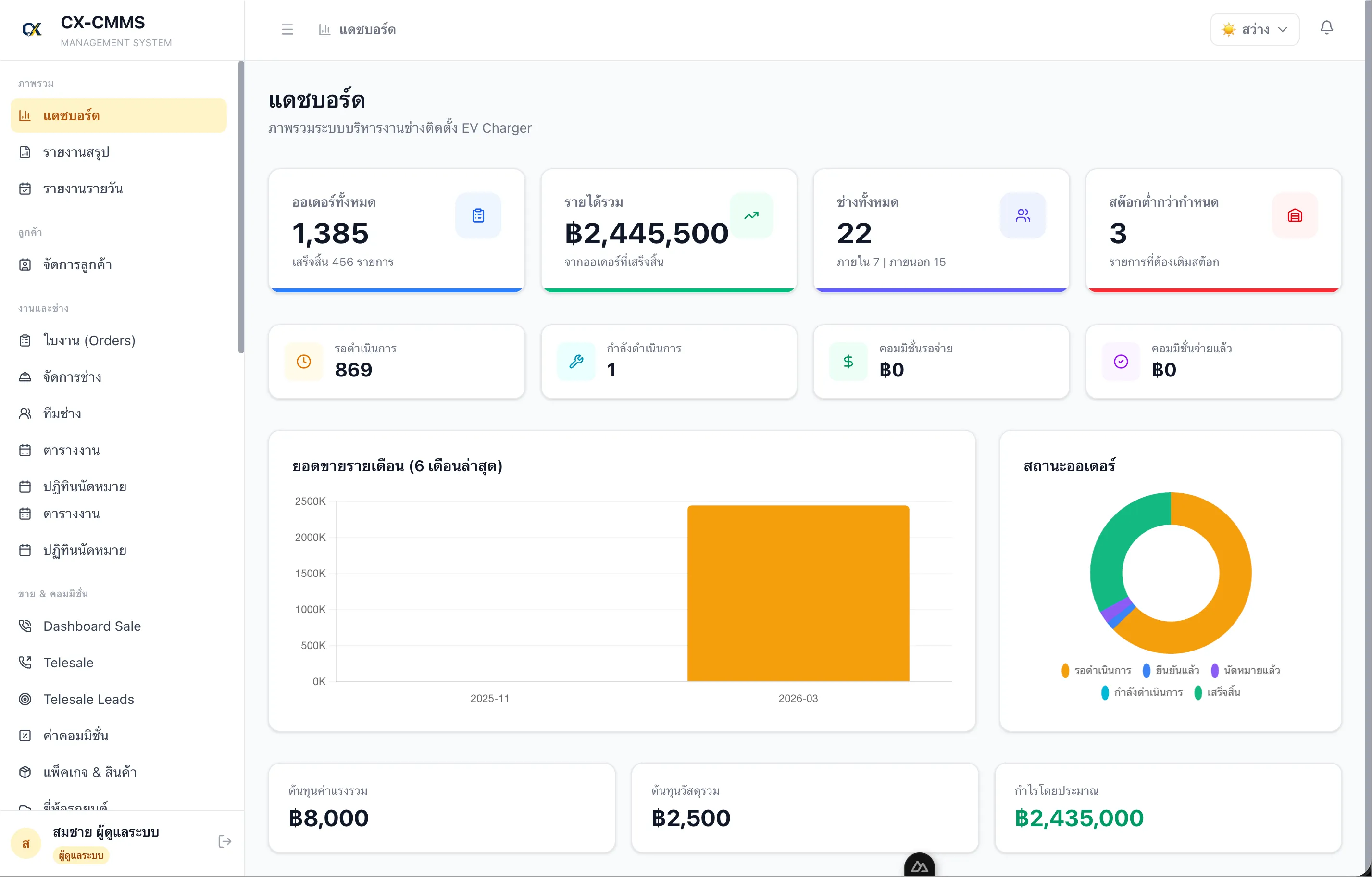Click the dollar icon for คอมมิชชั่นรอจ่าย

[848, 361]
